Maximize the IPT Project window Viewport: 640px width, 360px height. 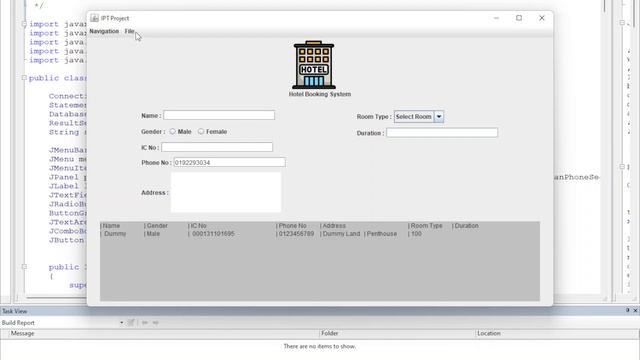tap(519, 18)
